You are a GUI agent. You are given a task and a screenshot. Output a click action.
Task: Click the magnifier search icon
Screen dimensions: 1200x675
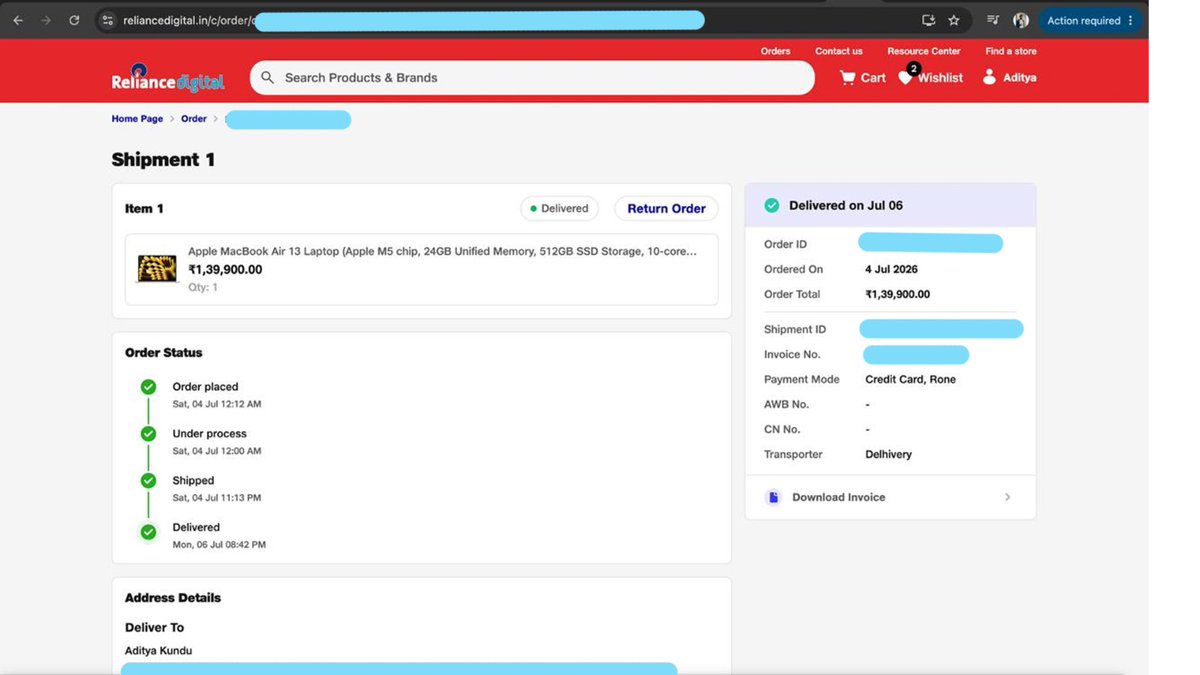click(x=268, y=77)
